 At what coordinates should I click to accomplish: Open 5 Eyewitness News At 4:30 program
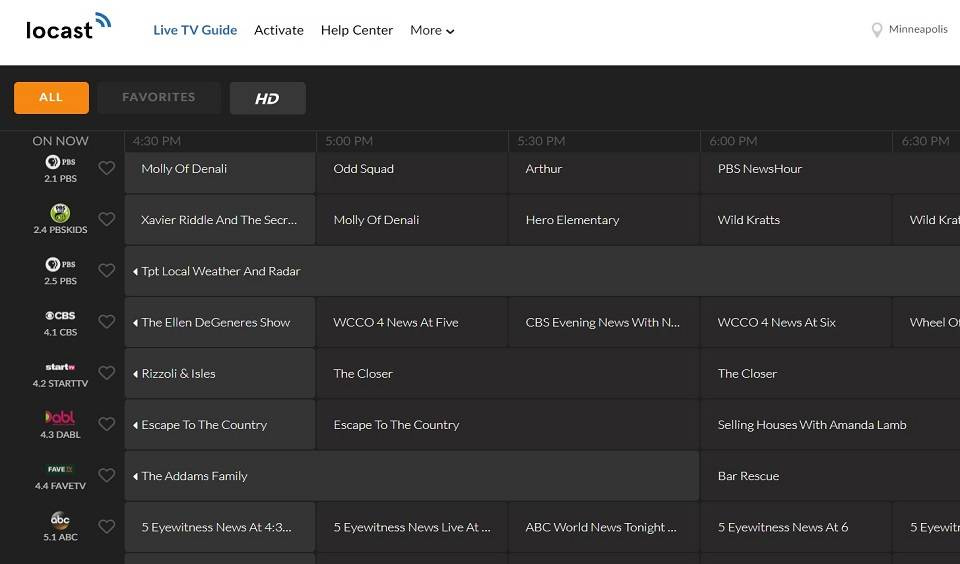click(x=220, y=527)
